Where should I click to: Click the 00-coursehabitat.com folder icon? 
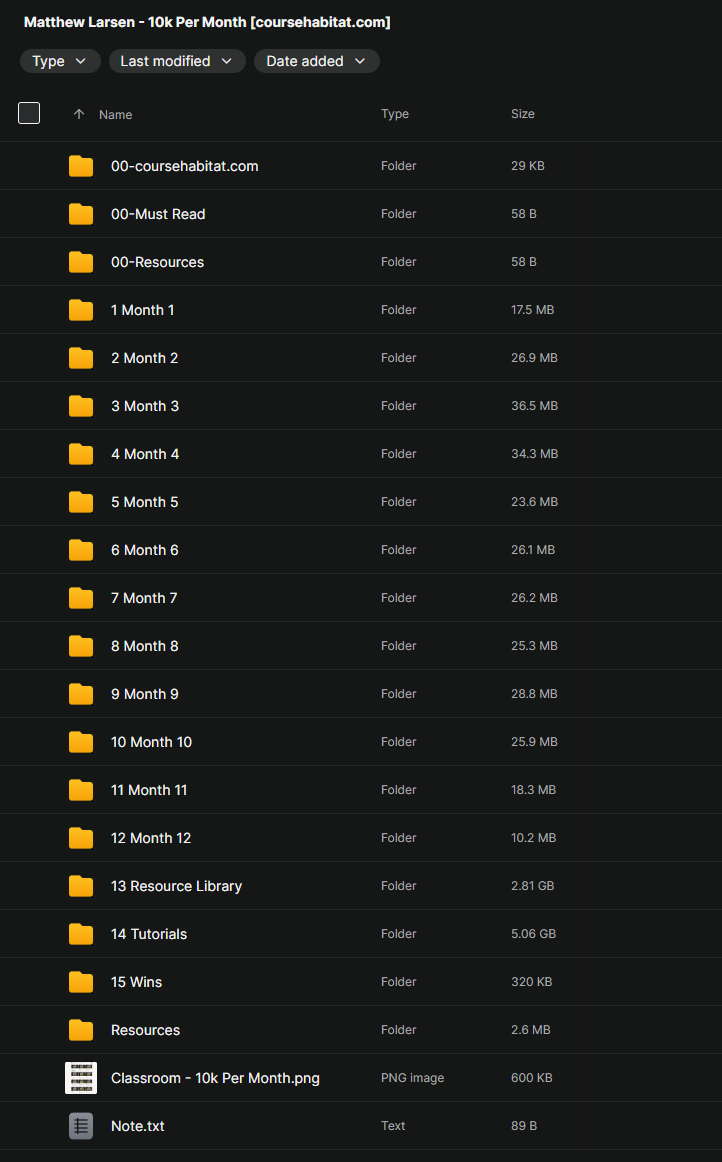[x=81, y=166]
